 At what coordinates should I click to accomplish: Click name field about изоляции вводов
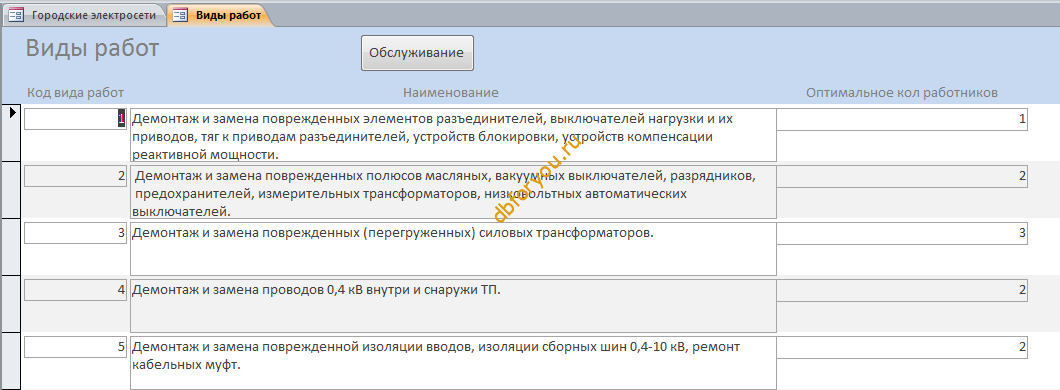pyautogui.click(x=454, y=363)
